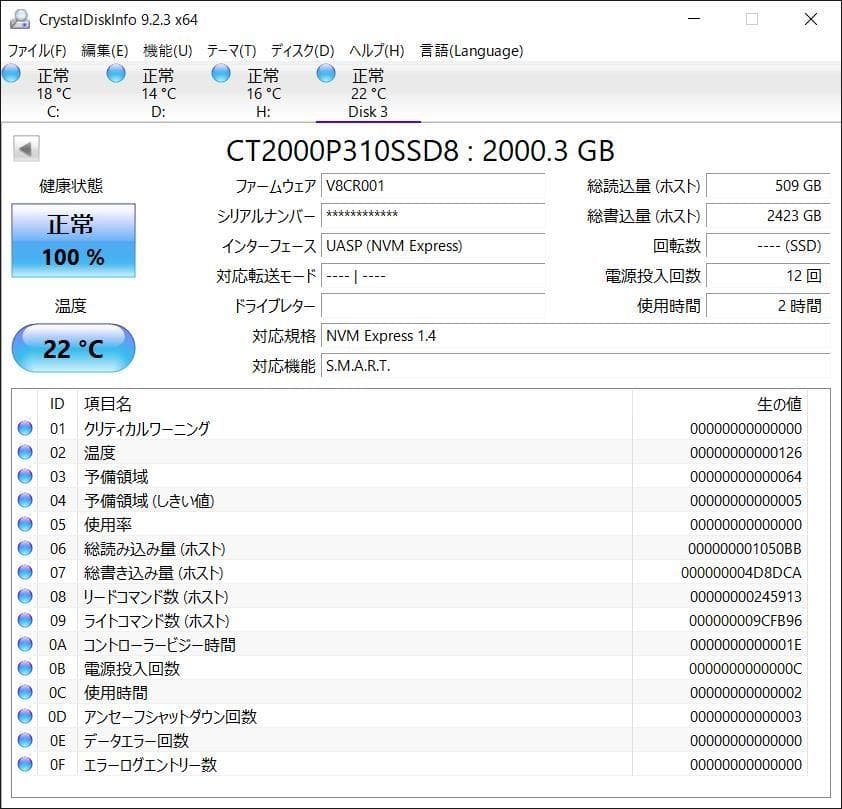Click blue status dot of ID 03 row
The width and height of the screenshot is (842, 809).
coord(25,476)
